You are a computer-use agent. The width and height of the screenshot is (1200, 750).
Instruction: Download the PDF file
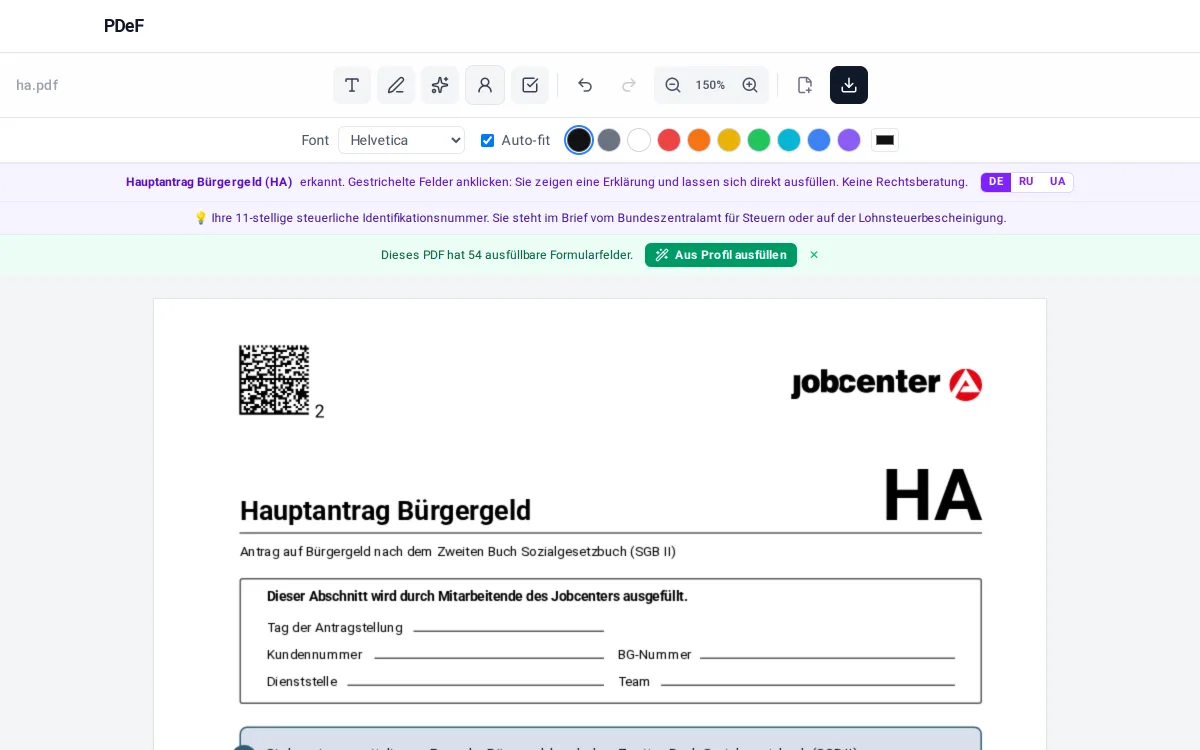(x=849, y=85)
